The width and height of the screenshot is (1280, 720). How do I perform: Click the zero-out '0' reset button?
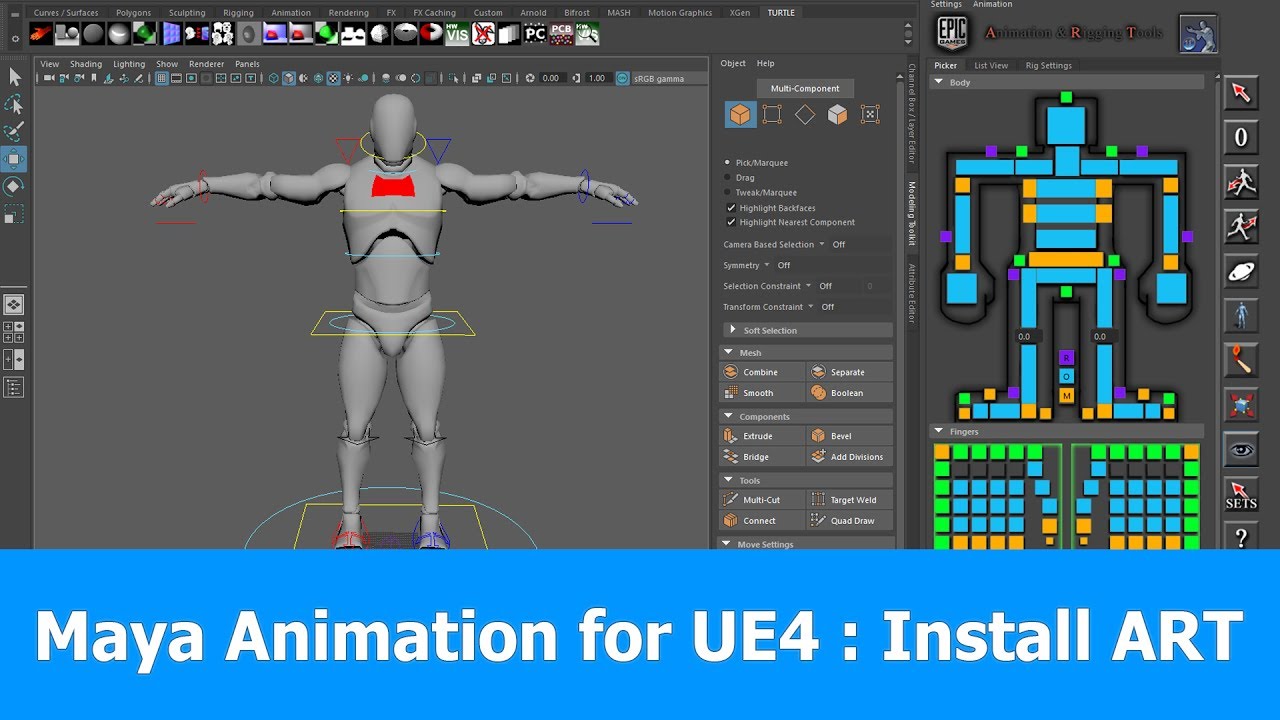(x=1241, y=137)
